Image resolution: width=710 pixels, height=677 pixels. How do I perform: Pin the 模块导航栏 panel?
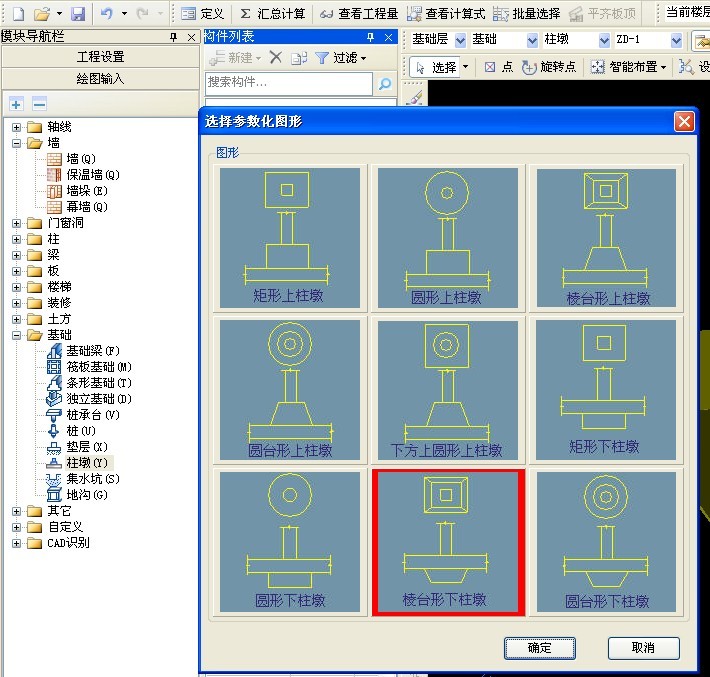[x=173, y=37]
